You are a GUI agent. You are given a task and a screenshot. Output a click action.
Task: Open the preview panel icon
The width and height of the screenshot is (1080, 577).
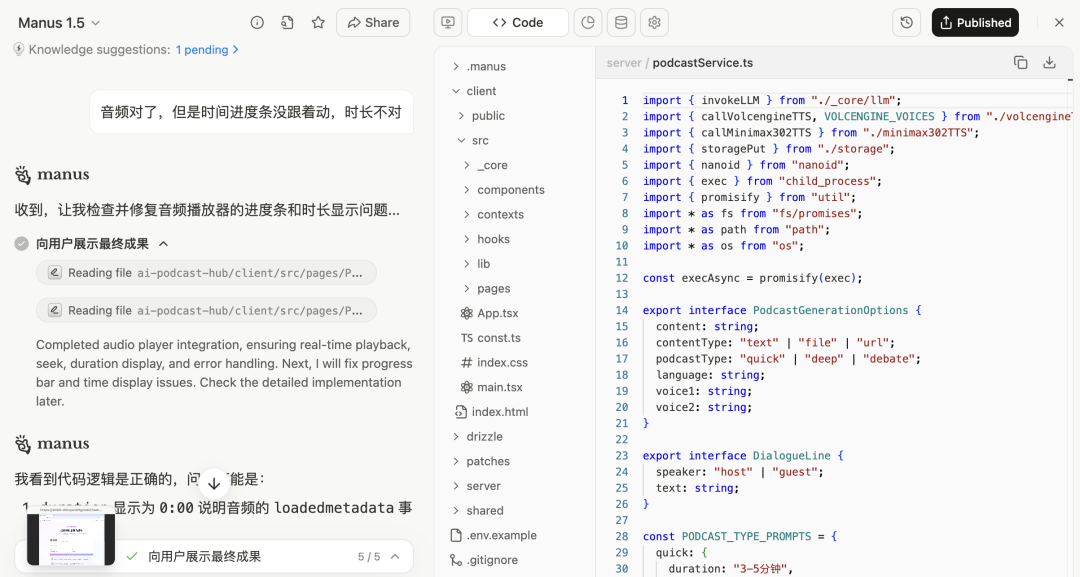pos(447,23)
